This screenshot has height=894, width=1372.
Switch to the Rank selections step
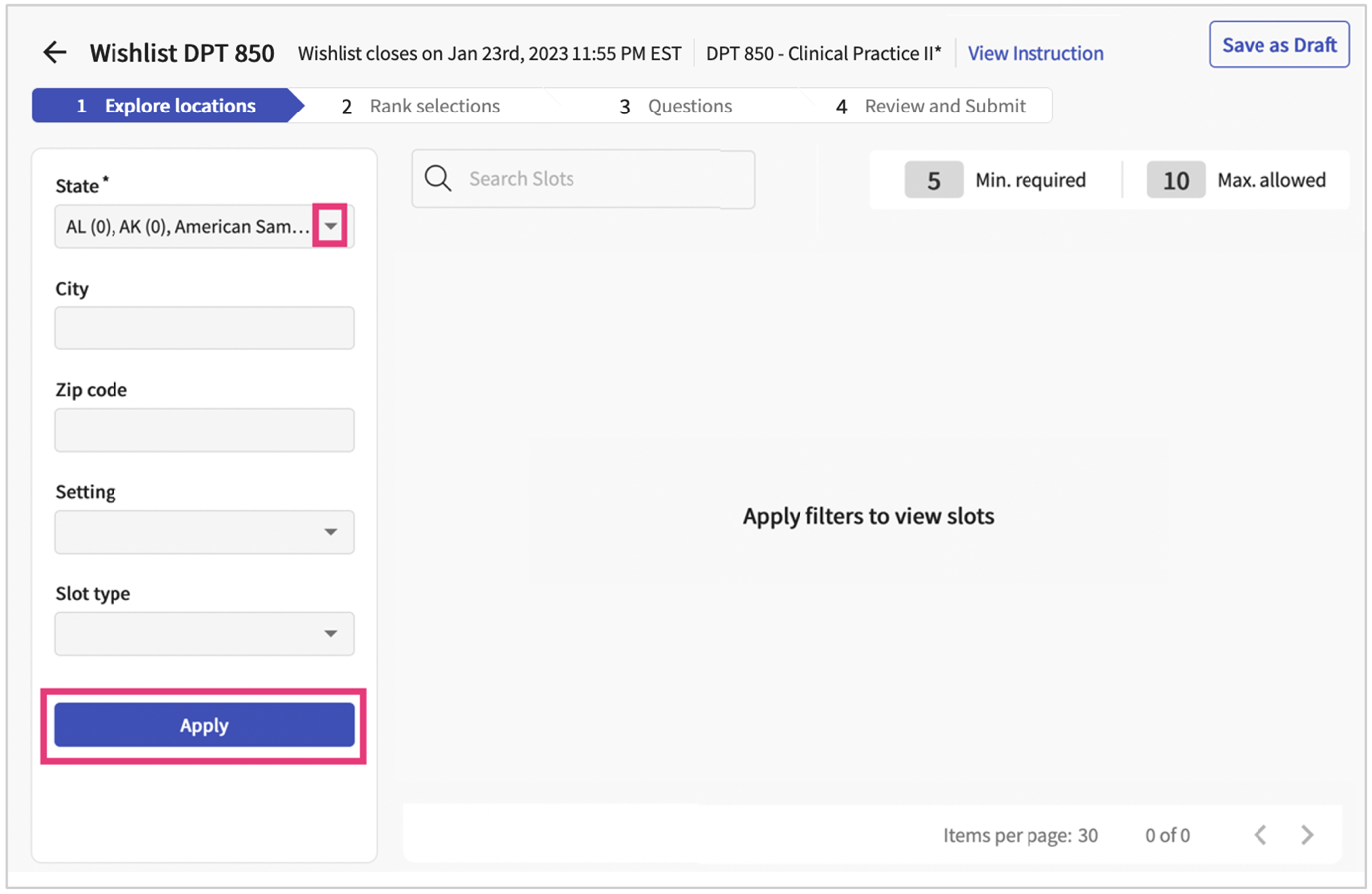point(433,105)
